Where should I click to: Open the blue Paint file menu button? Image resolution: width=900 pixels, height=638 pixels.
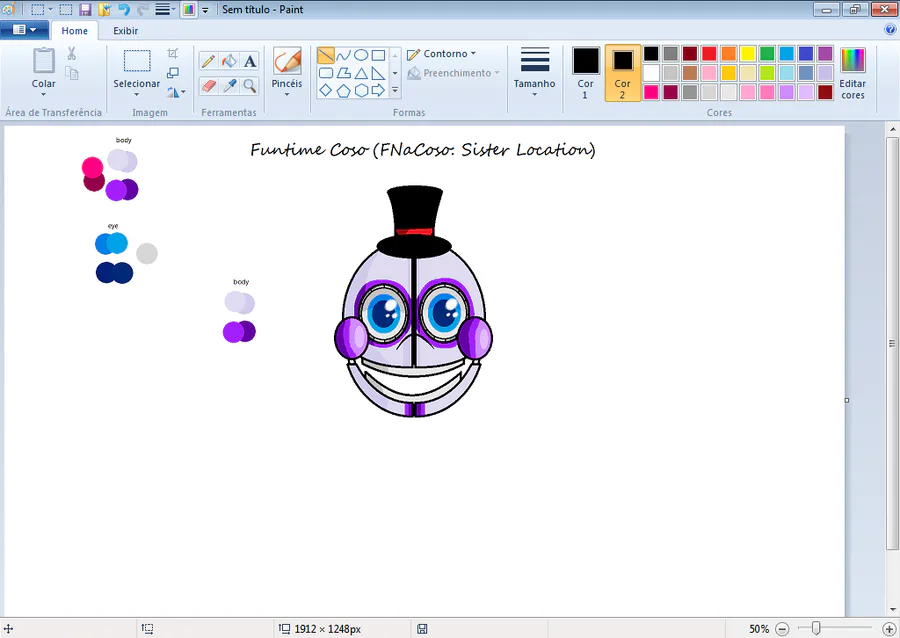pos(24,30)
